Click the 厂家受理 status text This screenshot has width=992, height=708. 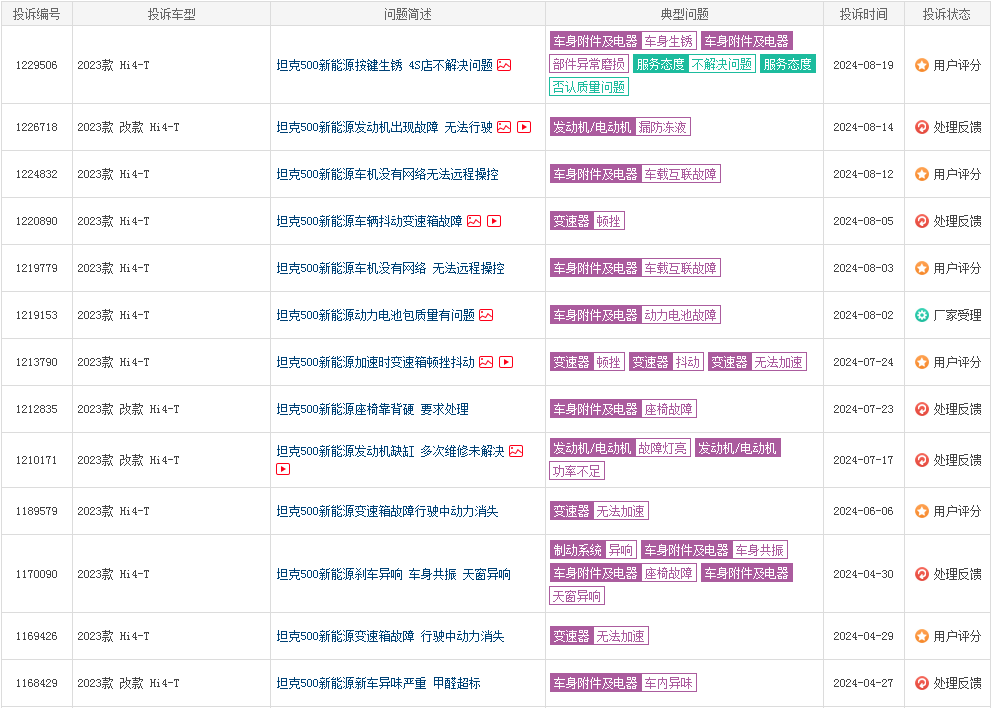pos(958,315)
